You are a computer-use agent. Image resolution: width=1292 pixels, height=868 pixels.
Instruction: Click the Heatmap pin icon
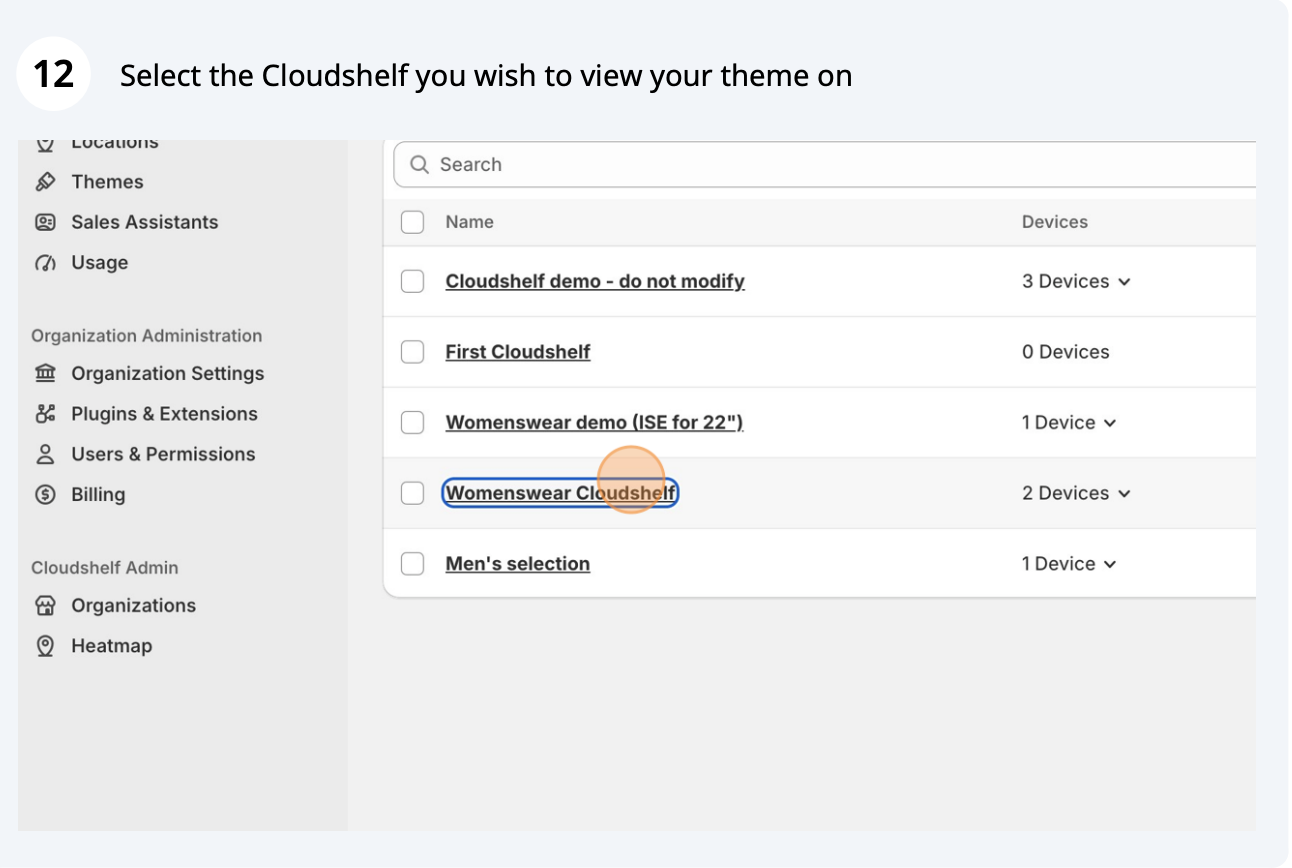click(x=45, y=646)
